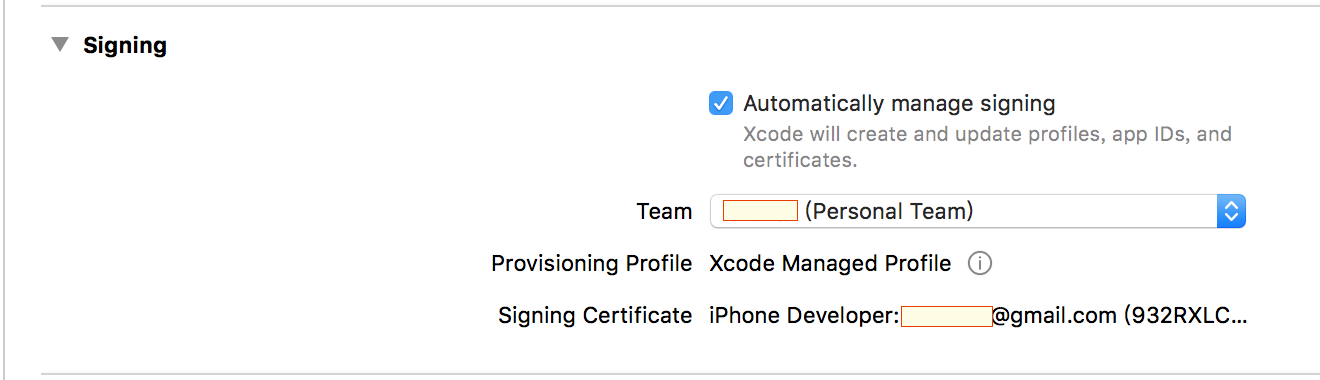Click the blue checkmark icon for automatic signing

click(721, 103)
